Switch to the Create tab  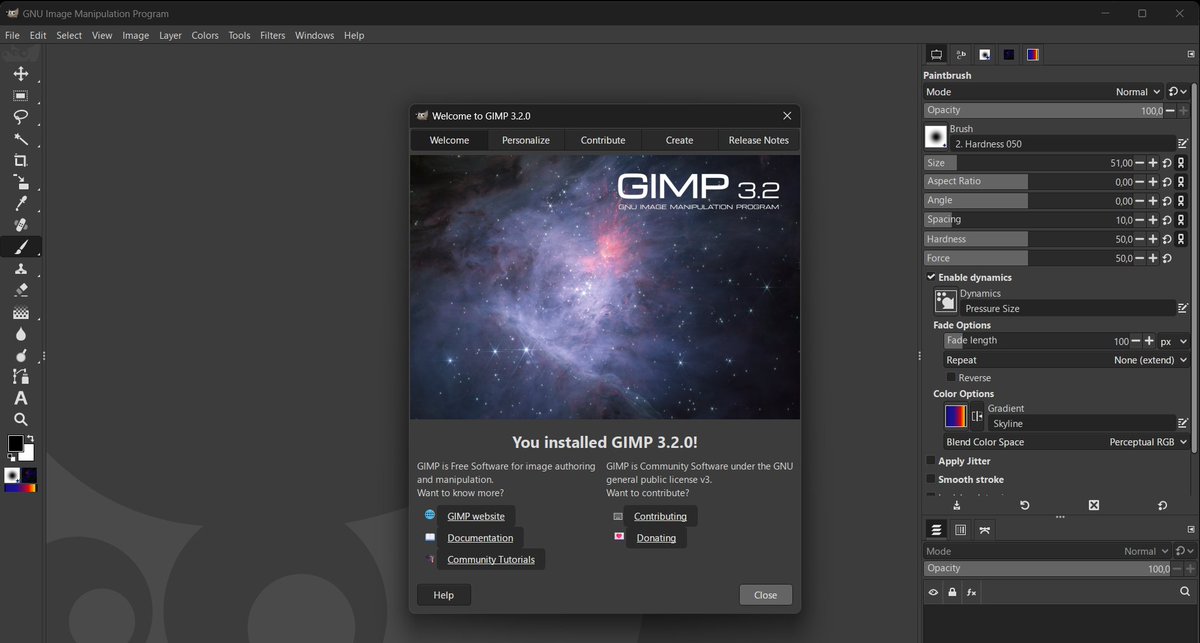coord(679,140)
